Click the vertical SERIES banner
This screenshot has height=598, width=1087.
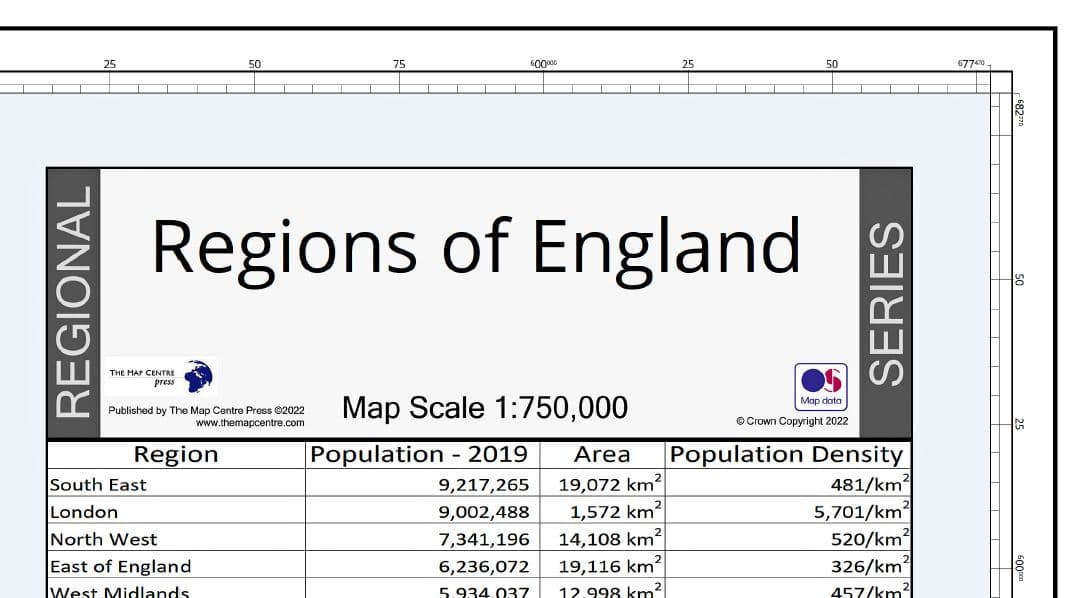[x=885, y=303]
